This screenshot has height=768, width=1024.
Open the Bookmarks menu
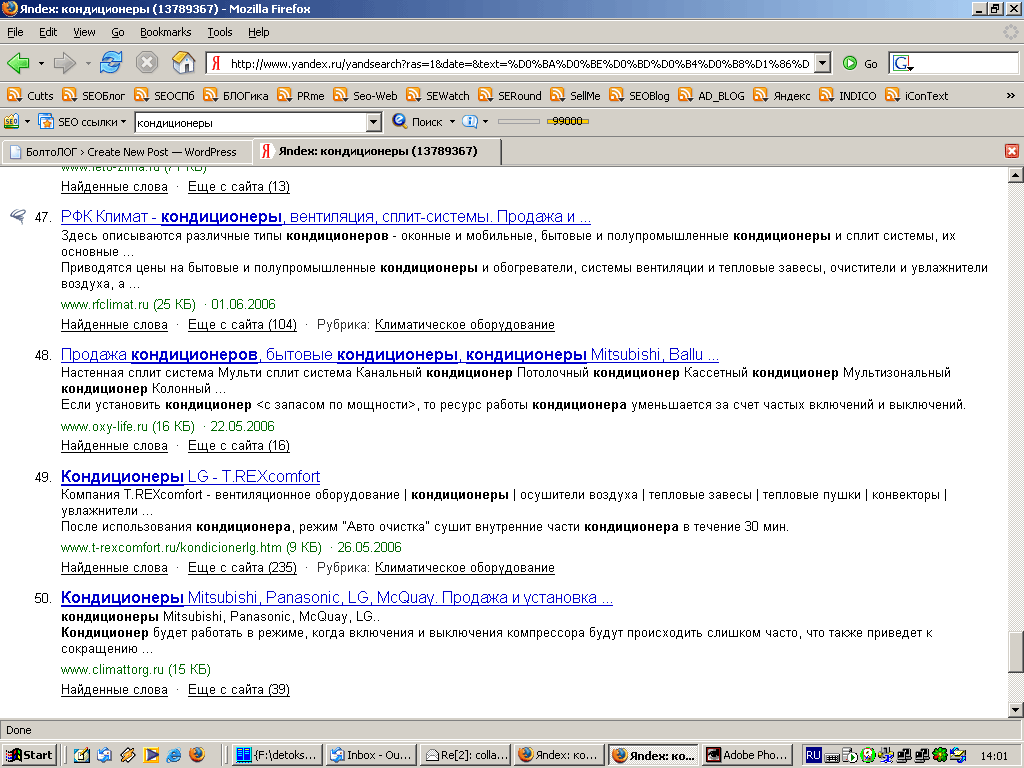(x=165, y=32)
